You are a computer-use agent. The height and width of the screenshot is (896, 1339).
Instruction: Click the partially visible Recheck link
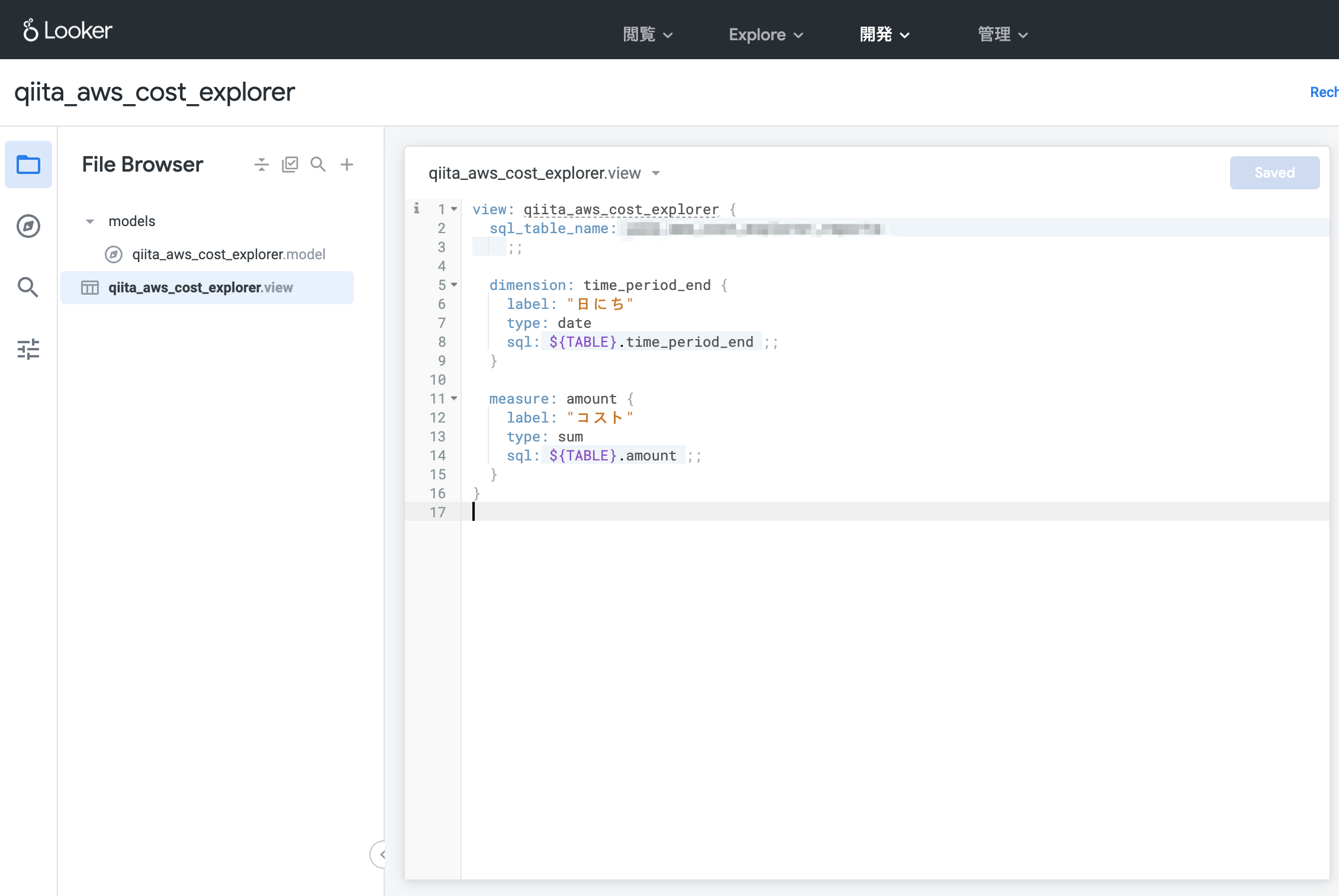tap(1324, 92)
